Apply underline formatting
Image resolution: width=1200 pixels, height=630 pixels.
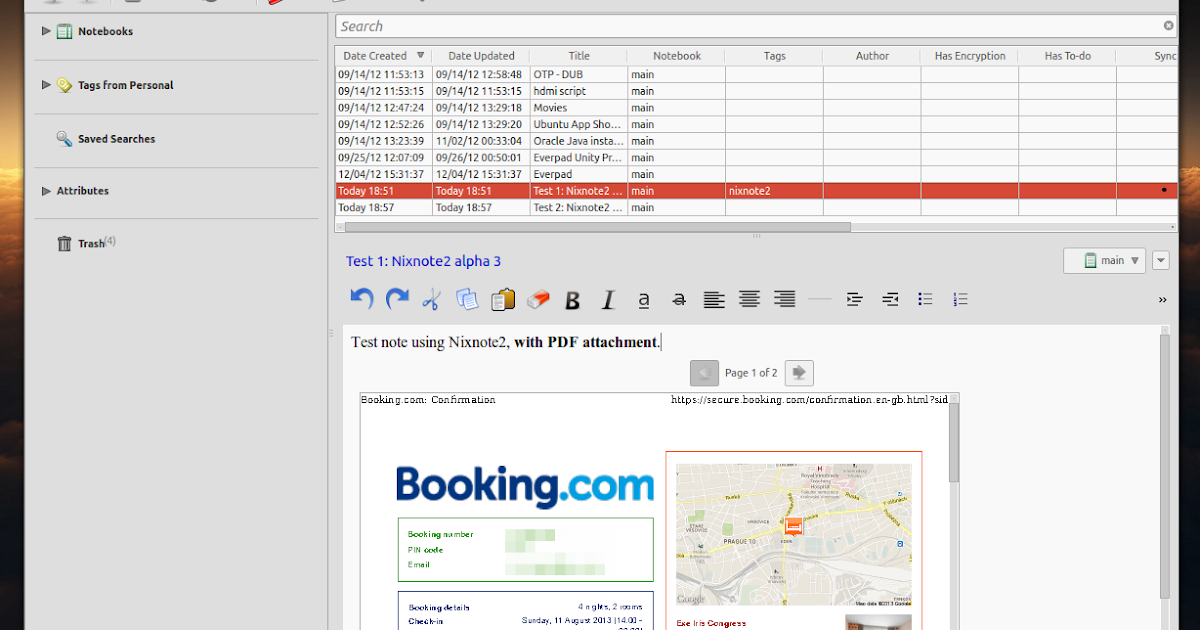click(x=643, y=300)
